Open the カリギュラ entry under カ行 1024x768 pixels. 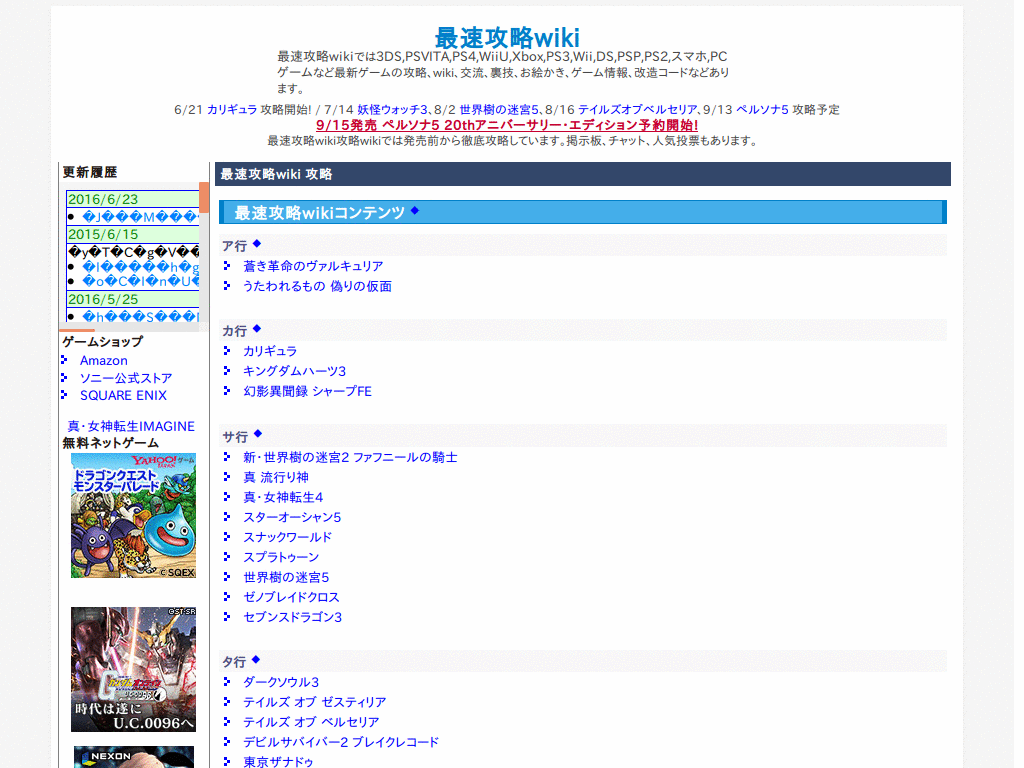tap(270, 351)
